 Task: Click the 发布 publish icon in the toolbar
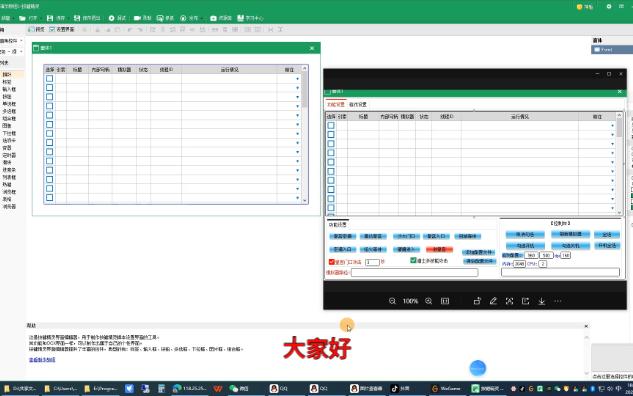[x=183, y=18]
